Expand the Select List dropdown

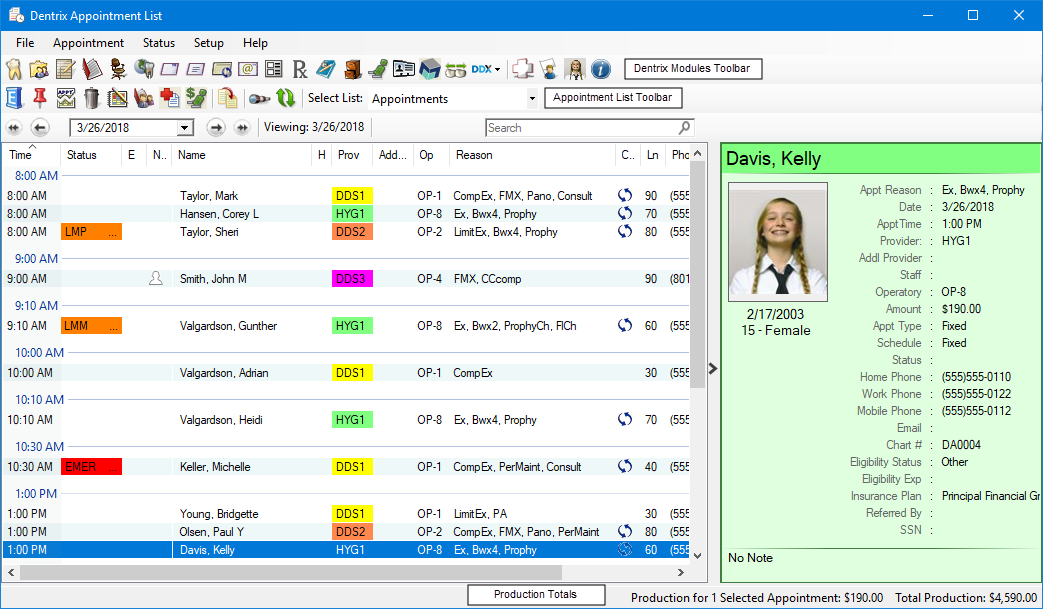(531, 99)
